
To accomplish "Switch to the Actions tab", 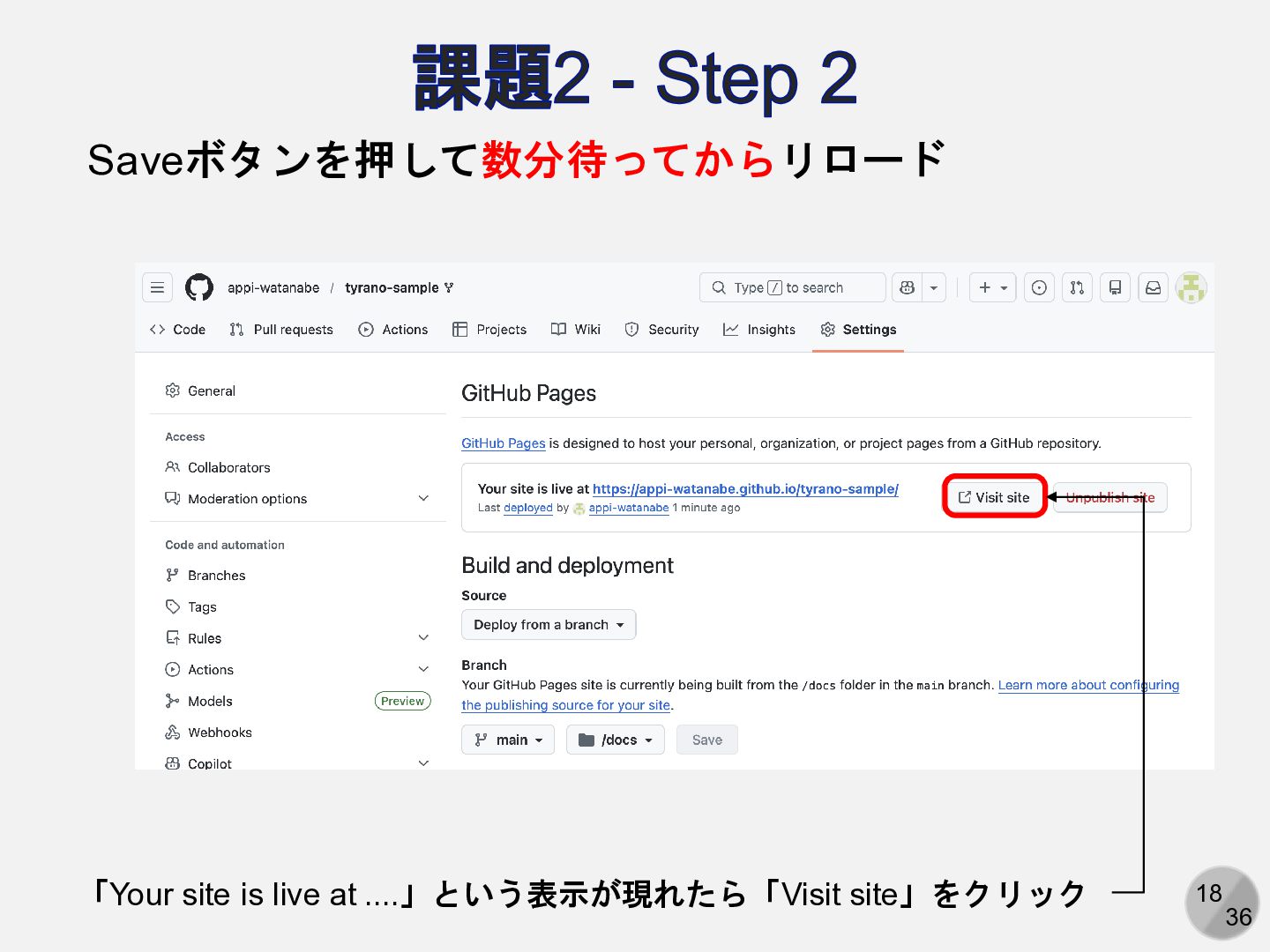I will [393, 330].
